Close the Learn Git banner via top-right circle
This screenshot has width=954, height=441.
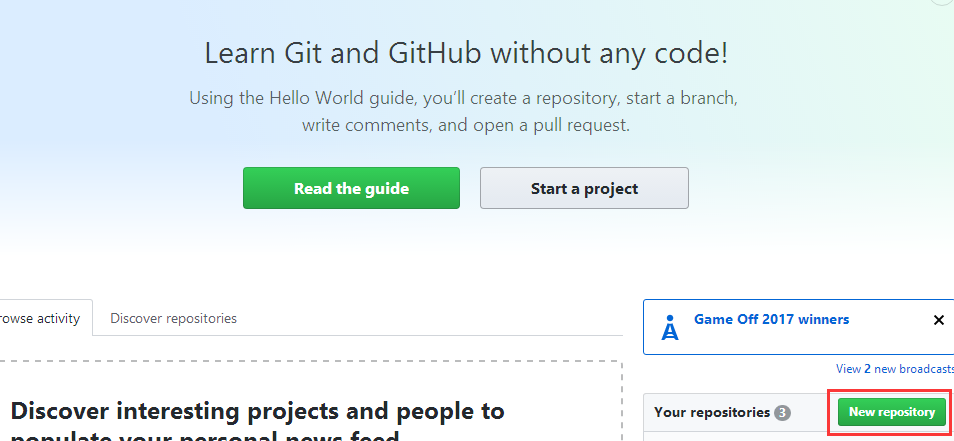coord(942,3)
